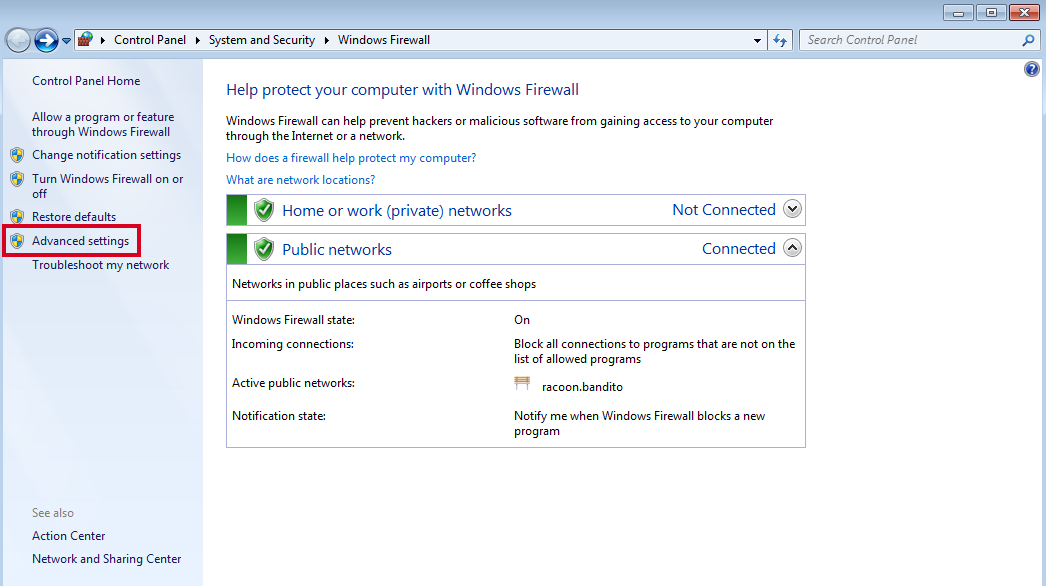This screenshot has height=586, width=1046.
Task: Open the recent pages dropdown beside navigation arrows
Action: [66, 40]
